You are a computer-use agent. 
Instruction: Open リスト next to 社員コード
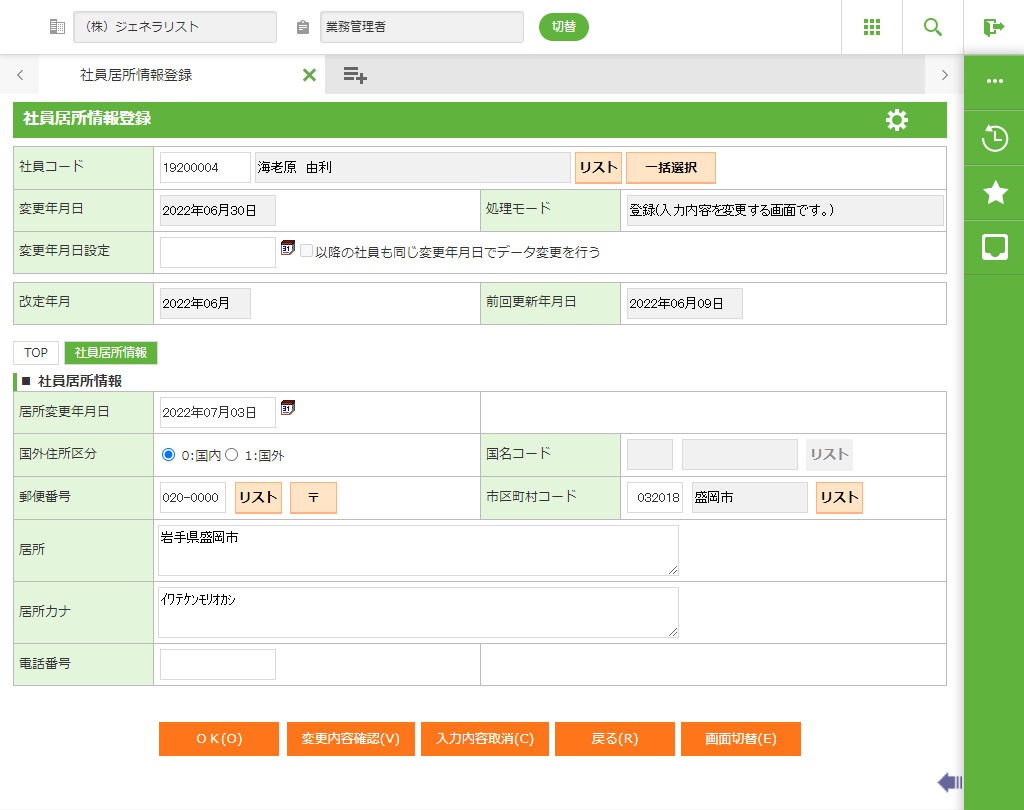[598, 168]
